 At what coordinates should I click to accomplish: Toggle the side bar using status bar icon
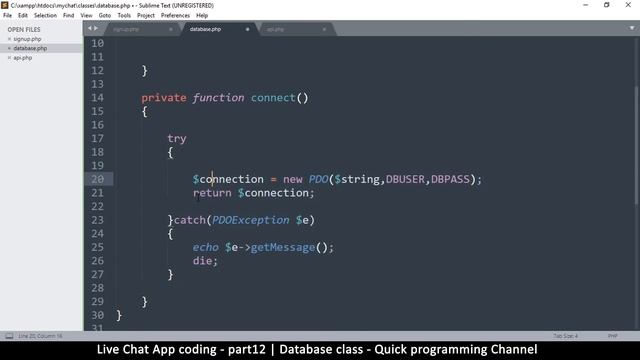[x=9, y=336]
